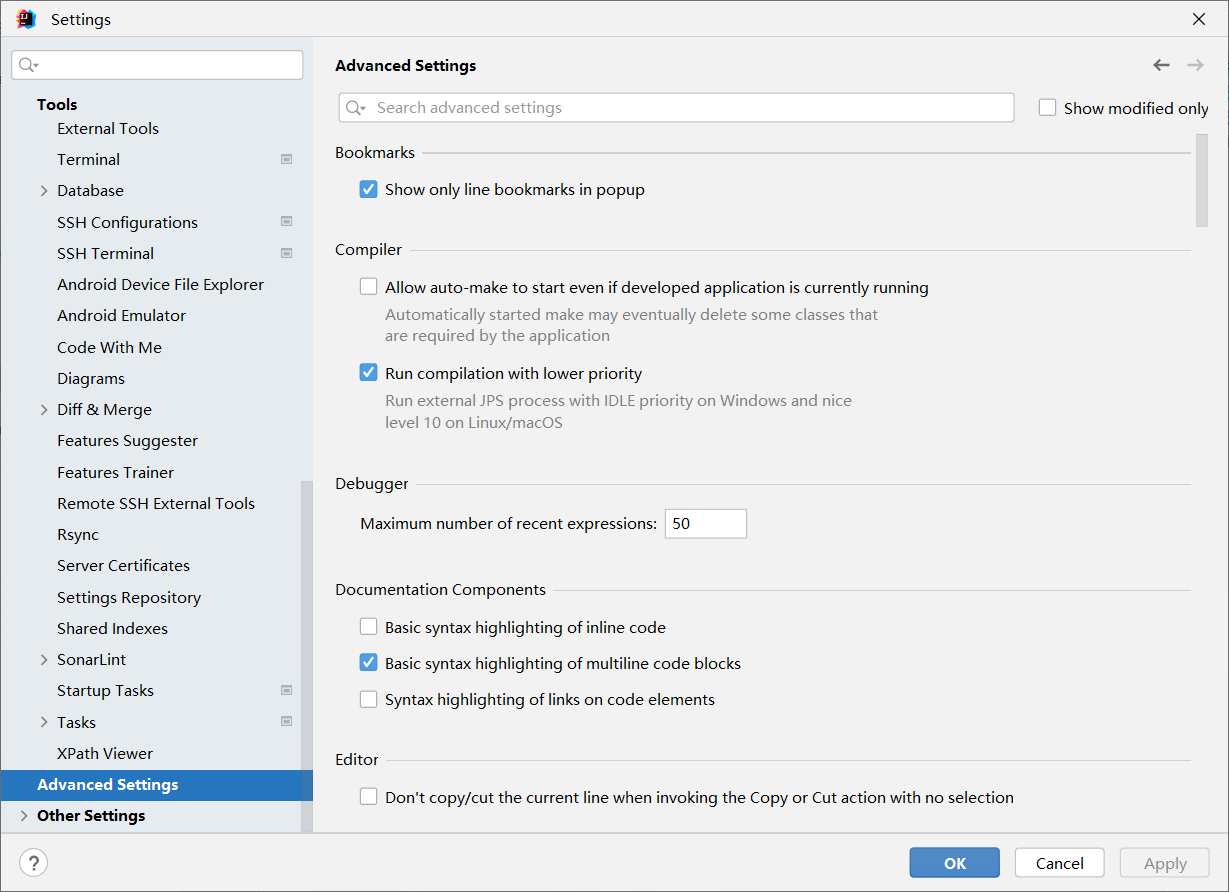
Task: Expand the Database tree node
Action: point(44,190)
